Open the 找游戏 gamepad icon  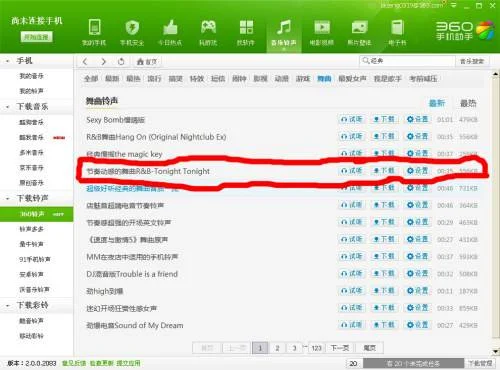(208, 32)
